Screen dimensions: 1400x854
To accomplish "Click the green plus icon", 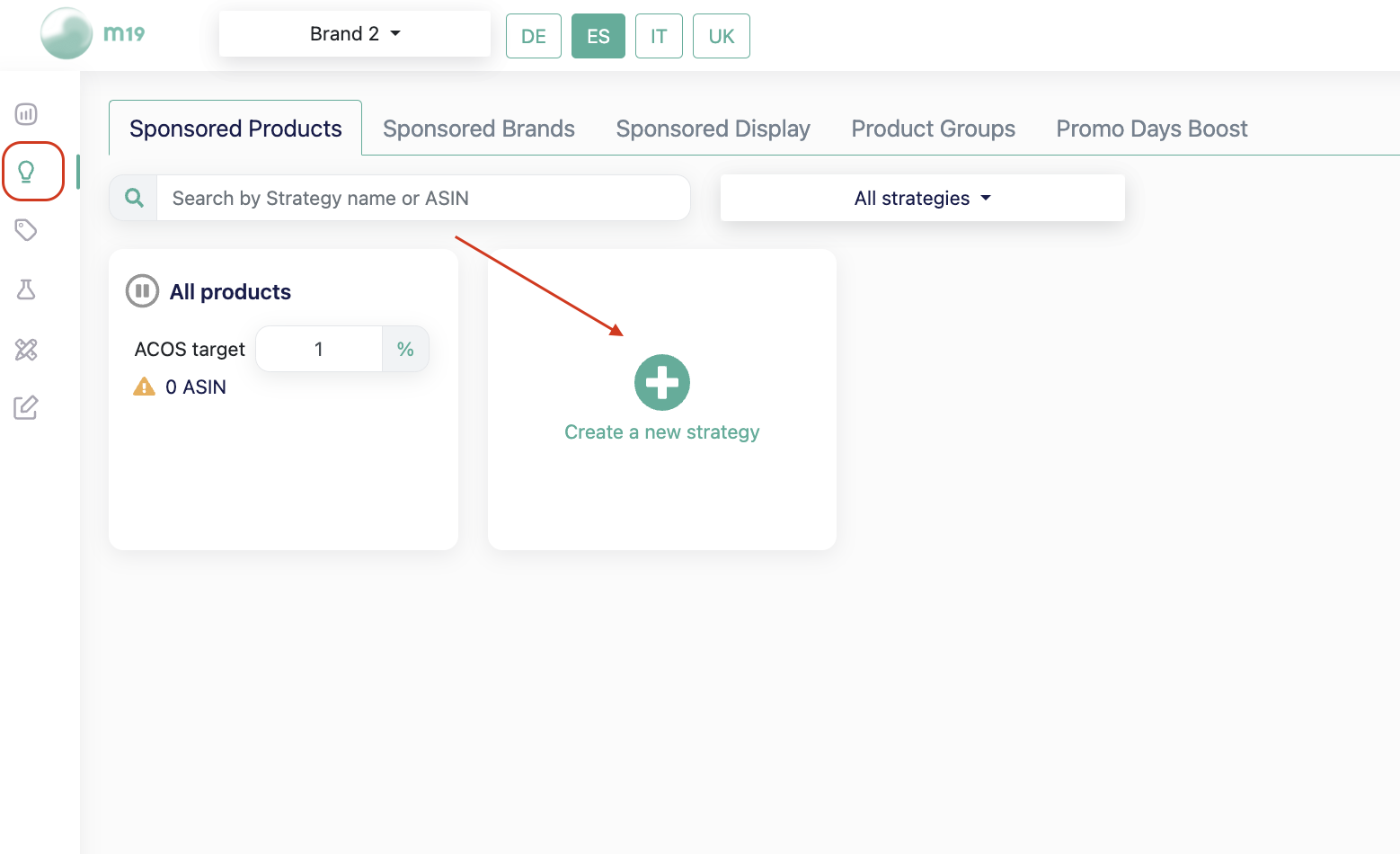I will coord(662,382).
